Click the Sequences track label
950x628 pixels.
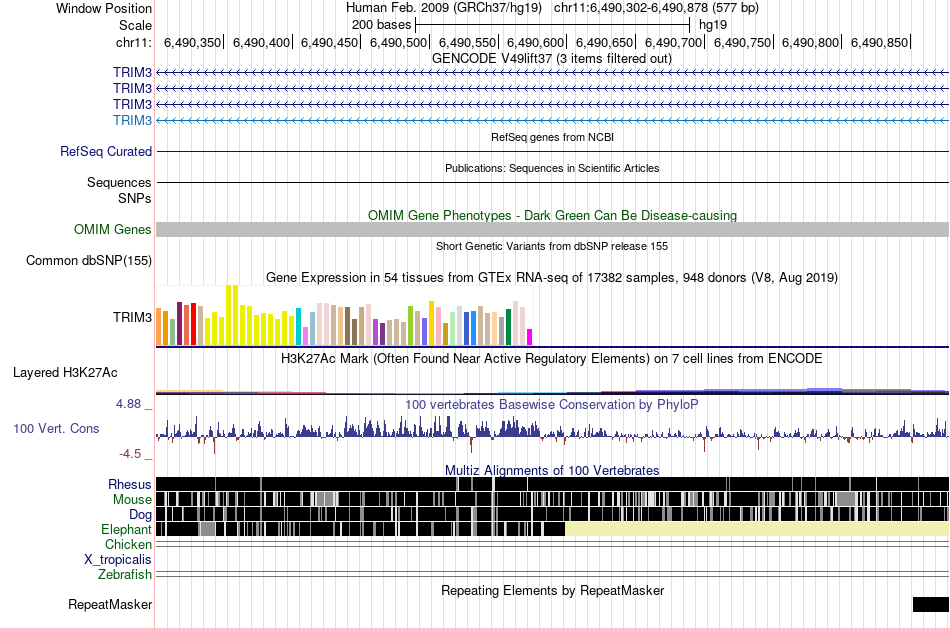pos(119,182)
